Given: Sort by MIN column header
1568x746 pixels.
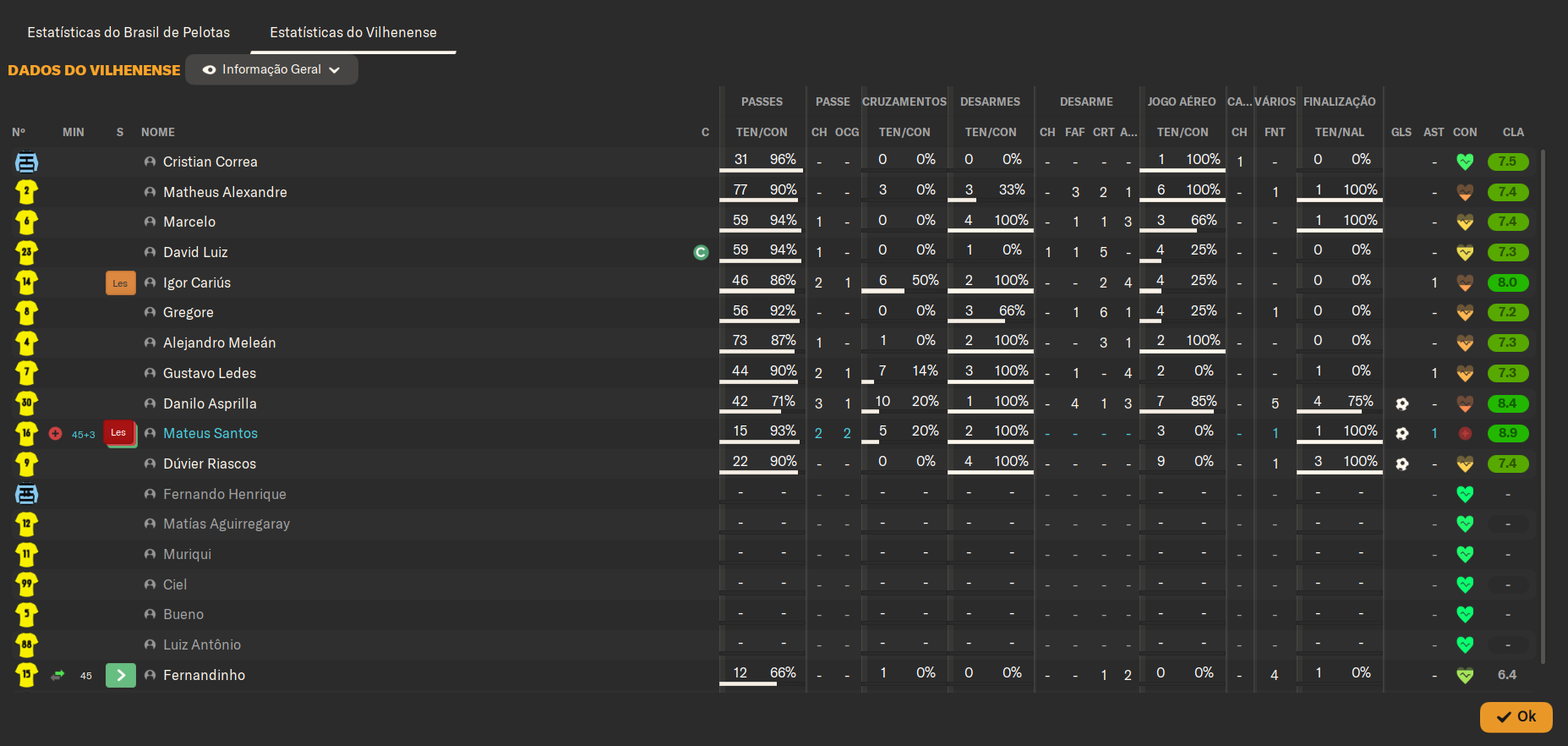Looking at the screenshot, I should tap(74, 132).
